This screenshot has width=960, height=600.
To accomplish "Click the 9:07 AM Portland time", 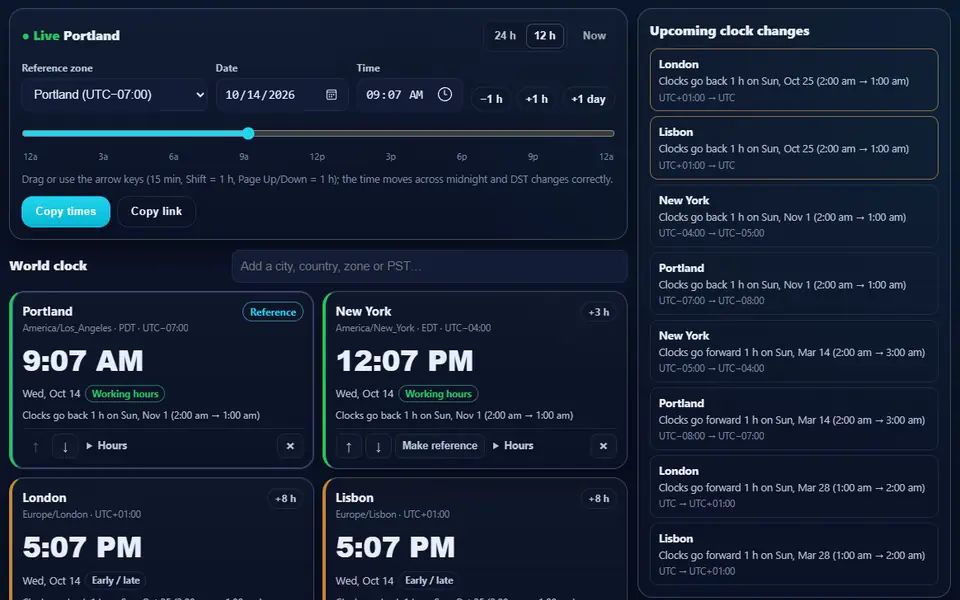I will click(83, 361).
